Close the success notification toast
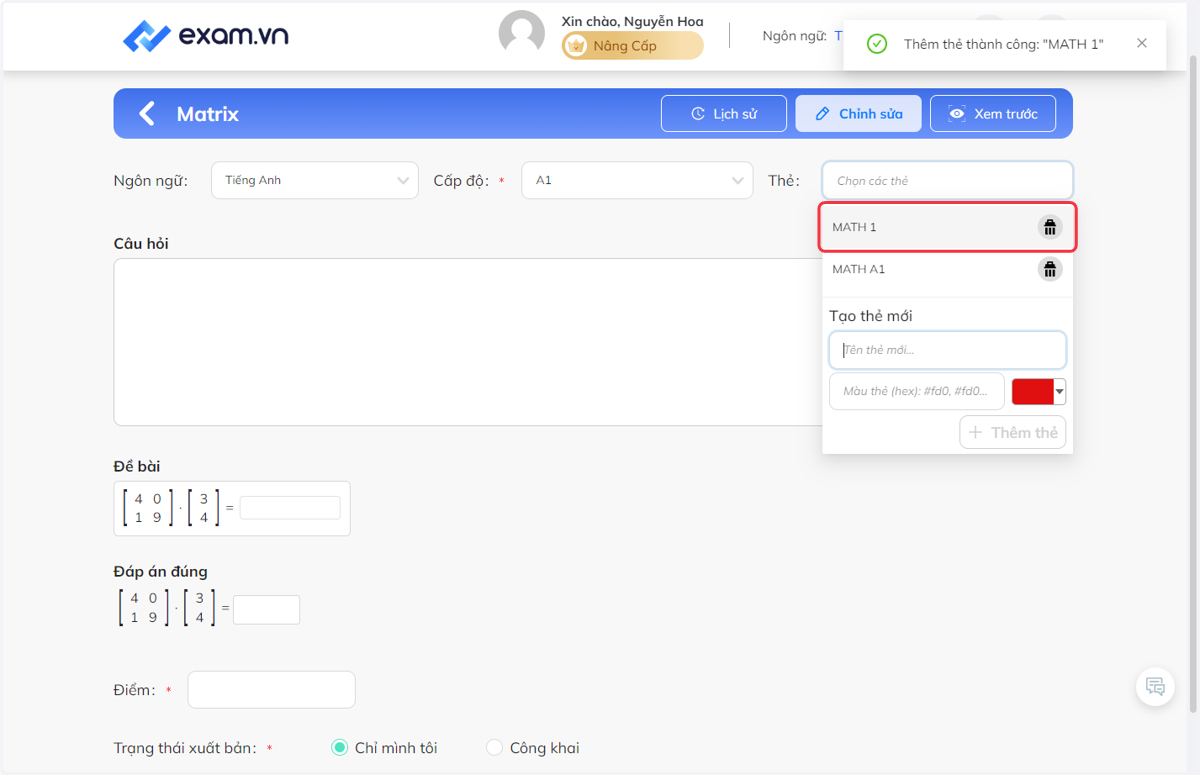This screenshot has width=1200, height=775. (x=1142, y=43)
